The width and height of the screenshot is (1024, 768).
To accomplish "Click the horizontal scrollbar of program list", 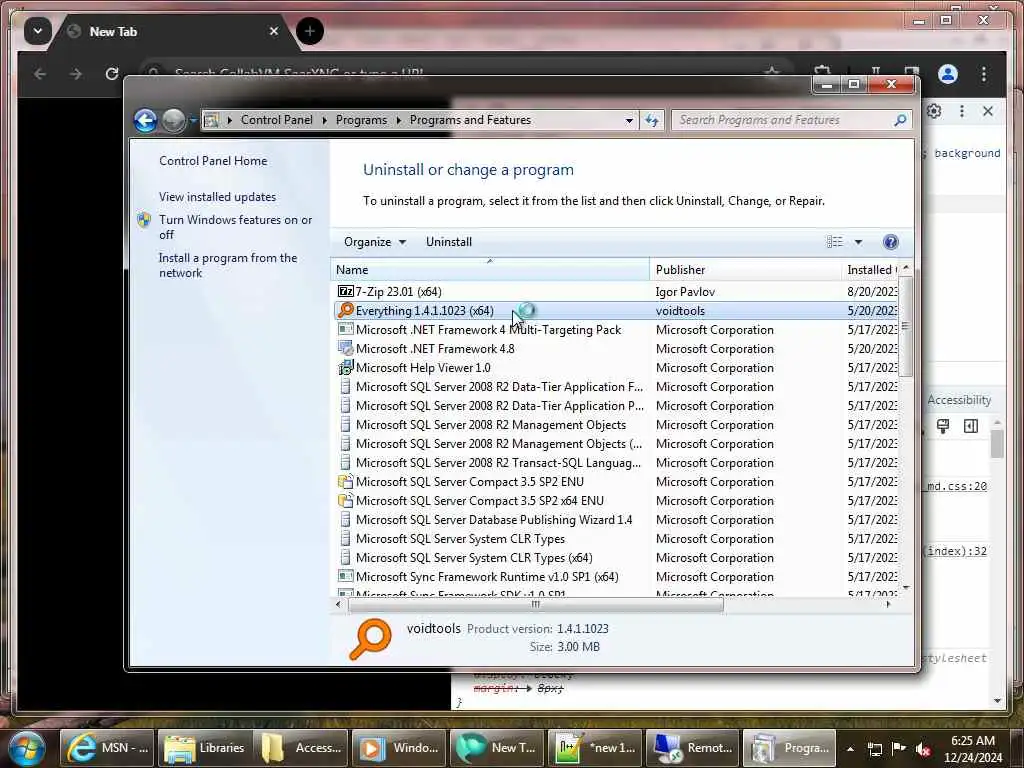I will tap(536, 605).
